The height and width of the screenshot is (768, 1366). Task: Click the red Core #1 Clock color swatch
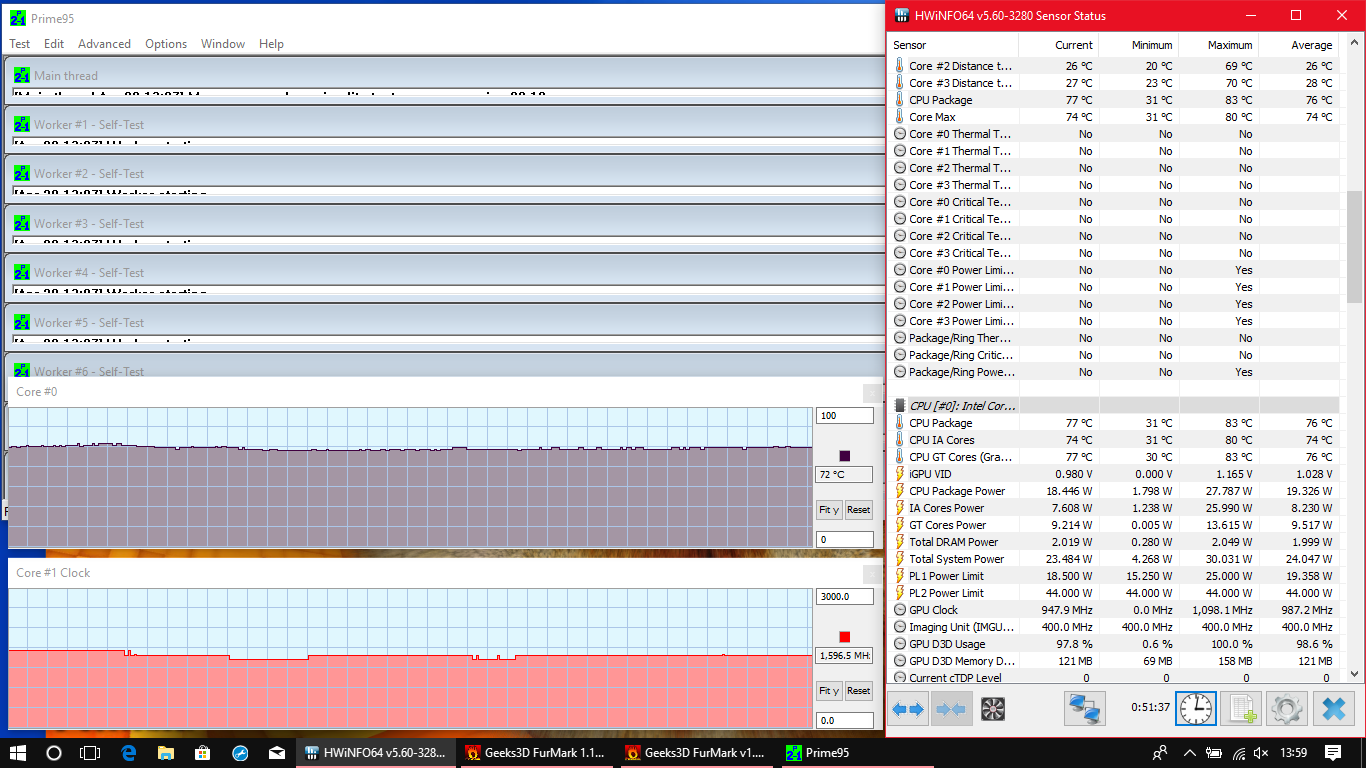click(x=844, y=637)
